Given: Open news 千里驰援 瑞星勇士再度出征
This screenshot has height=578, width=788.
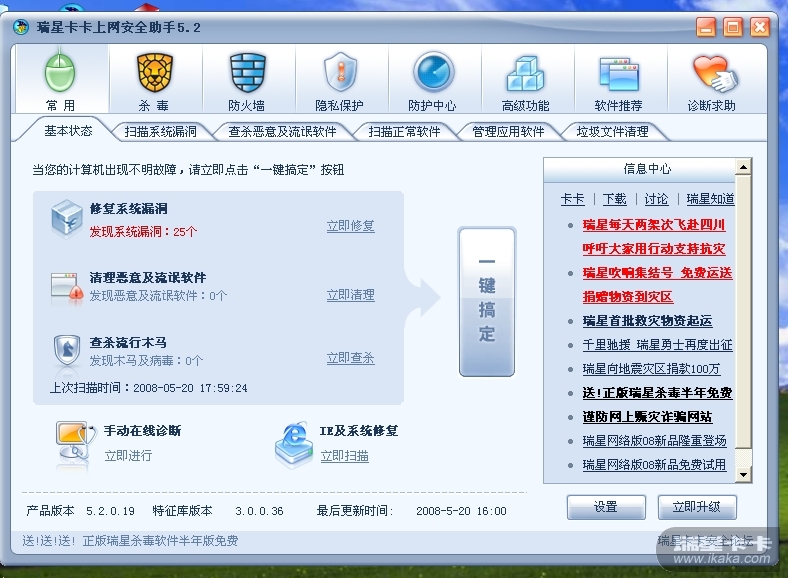Looking at the screenshot, I should pos(657,345).
